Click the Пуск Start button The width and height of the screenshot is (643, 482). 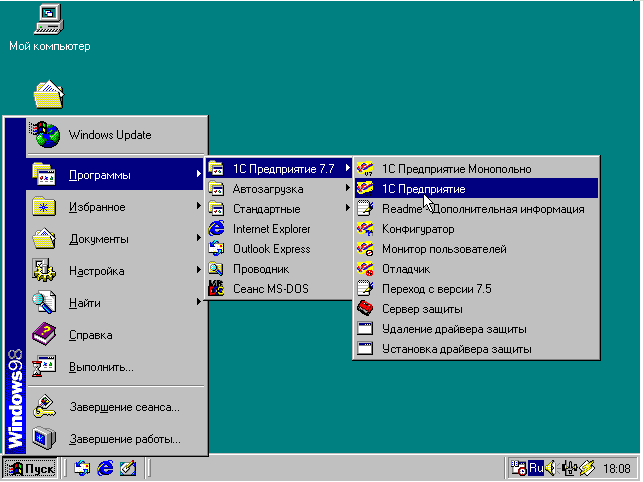(x=30, y=468)
